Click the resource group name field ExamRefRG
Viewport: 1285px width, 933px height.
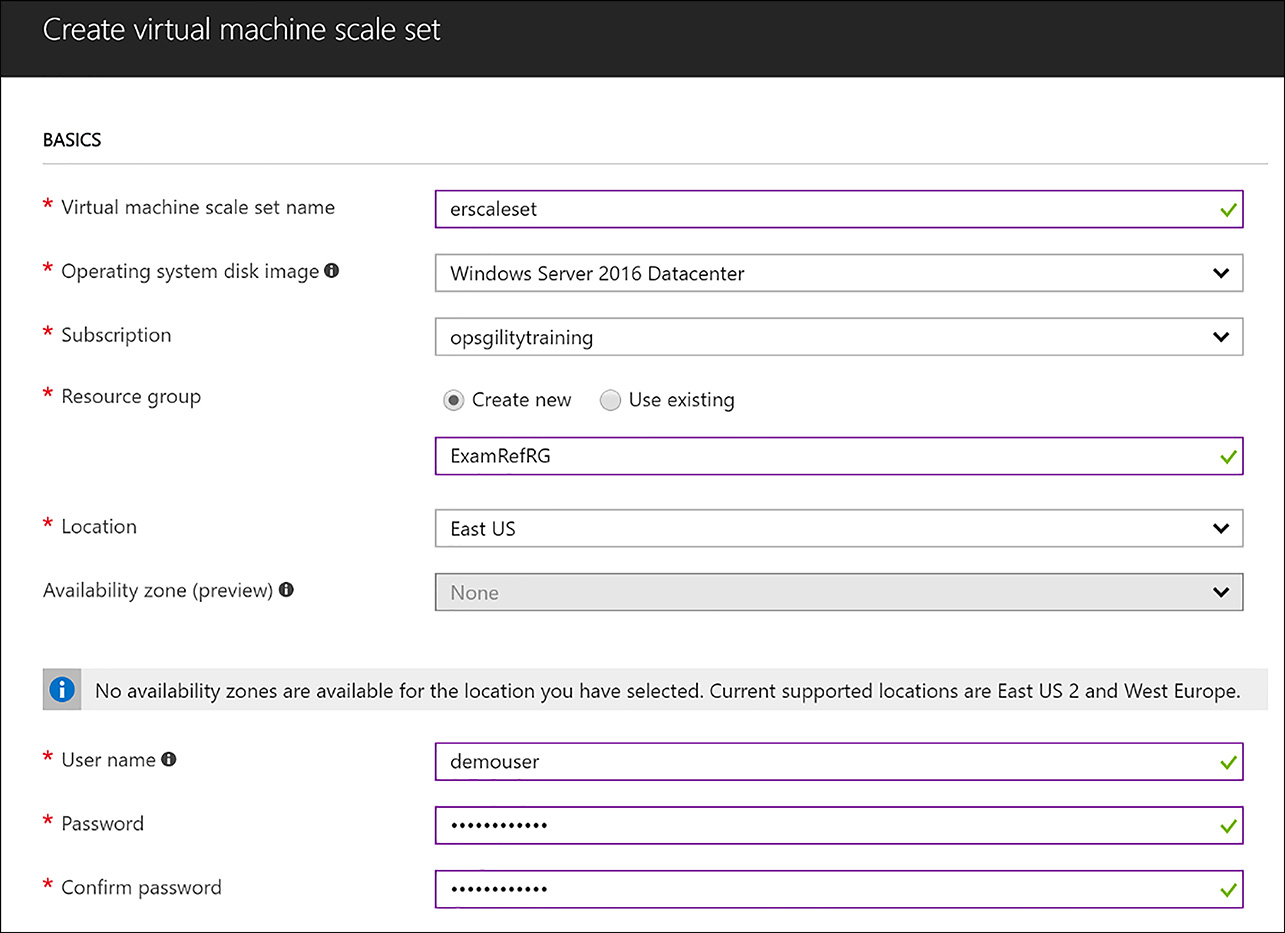coord(839,456)
